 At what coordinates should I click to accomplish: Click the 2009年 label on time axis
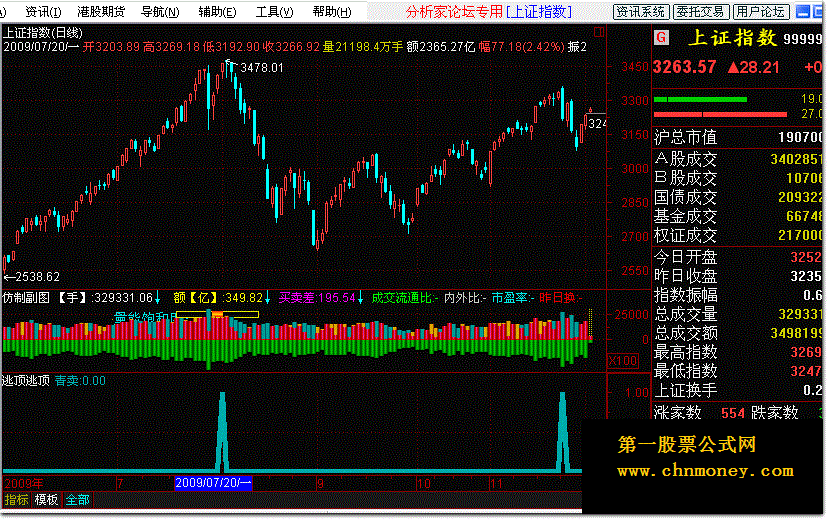coord(24,483)
